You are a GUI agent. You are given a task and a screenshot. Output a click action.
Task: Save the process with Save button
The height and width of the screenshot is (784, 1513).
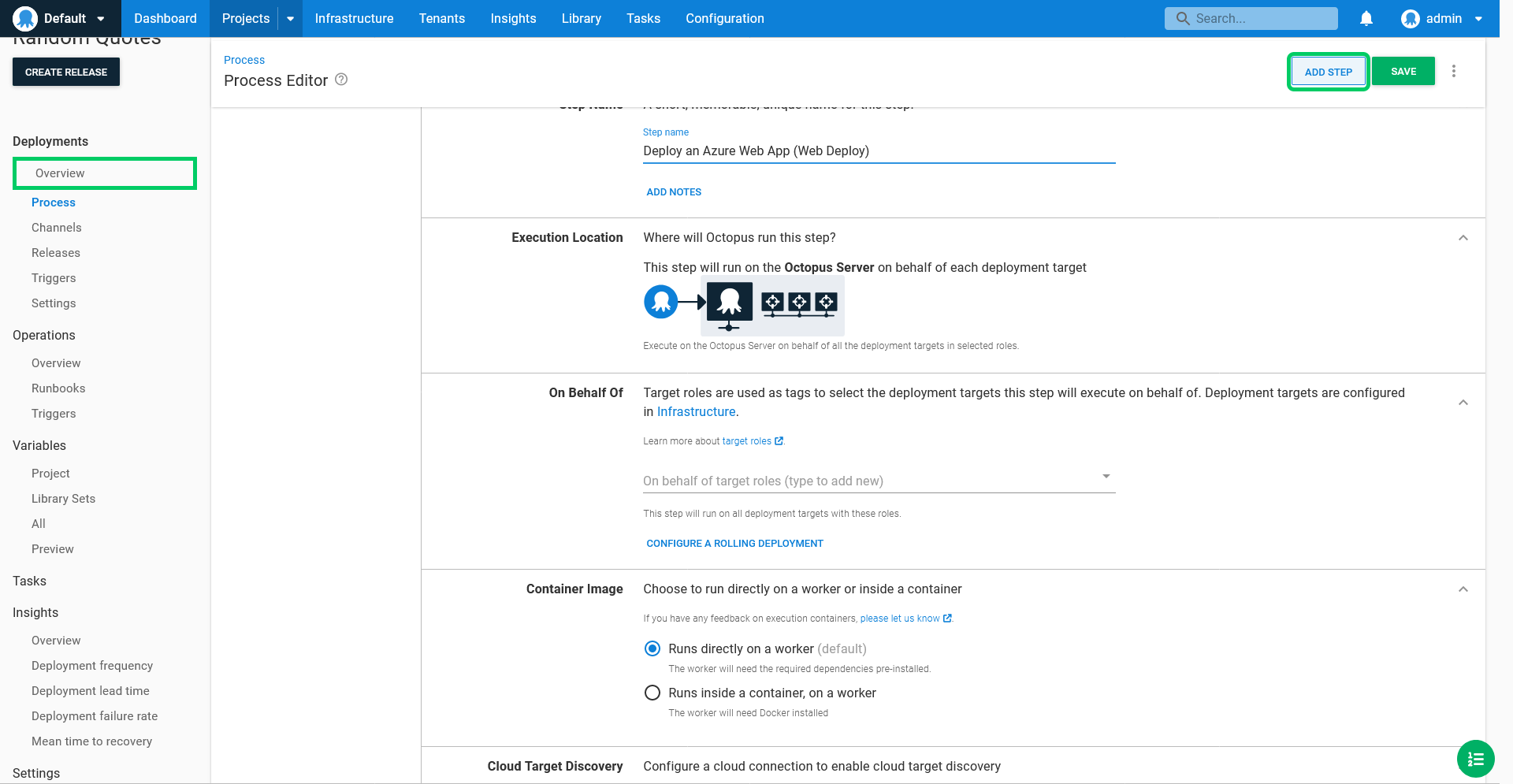[1403, 71]
